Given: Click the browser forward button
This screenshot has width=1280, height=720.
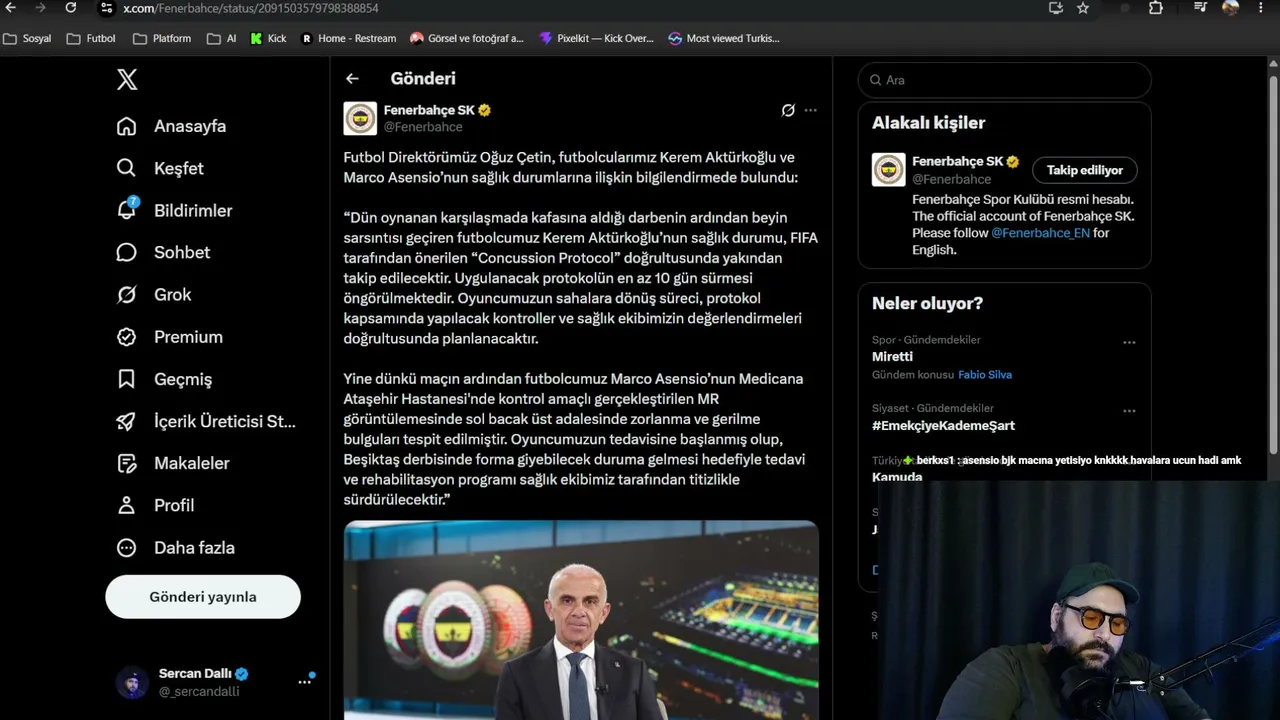Looking at the screenshot, I should pyautogui.click(x=41, y=8).
